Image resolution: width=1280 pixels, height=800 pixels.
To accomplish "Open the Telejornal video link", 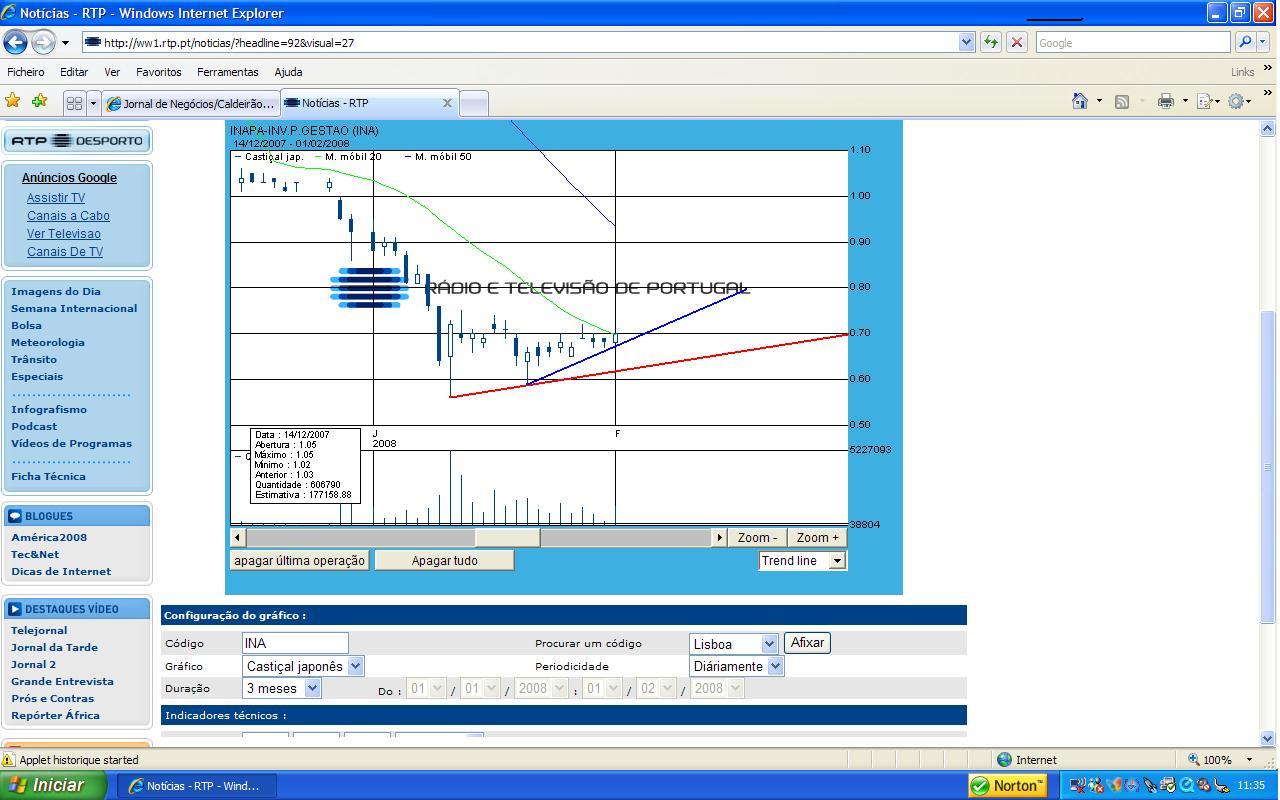I will point(39,630).
